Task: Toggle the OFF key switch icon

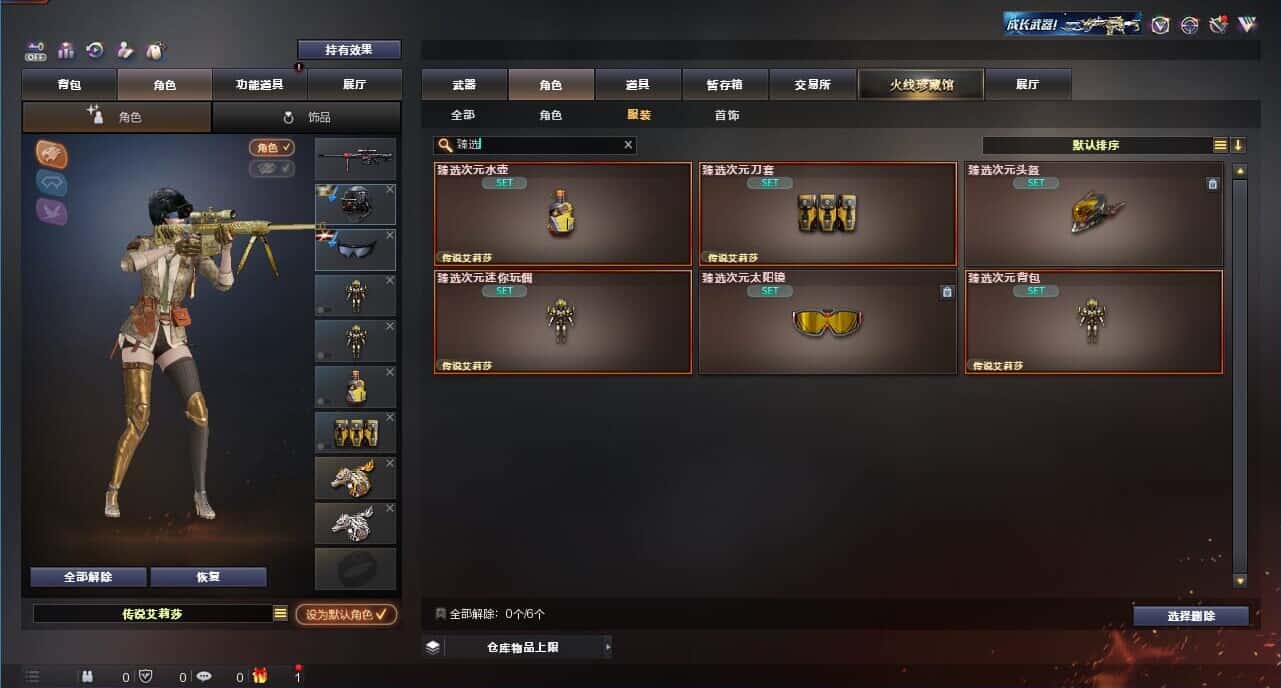Action: (35, 50)
